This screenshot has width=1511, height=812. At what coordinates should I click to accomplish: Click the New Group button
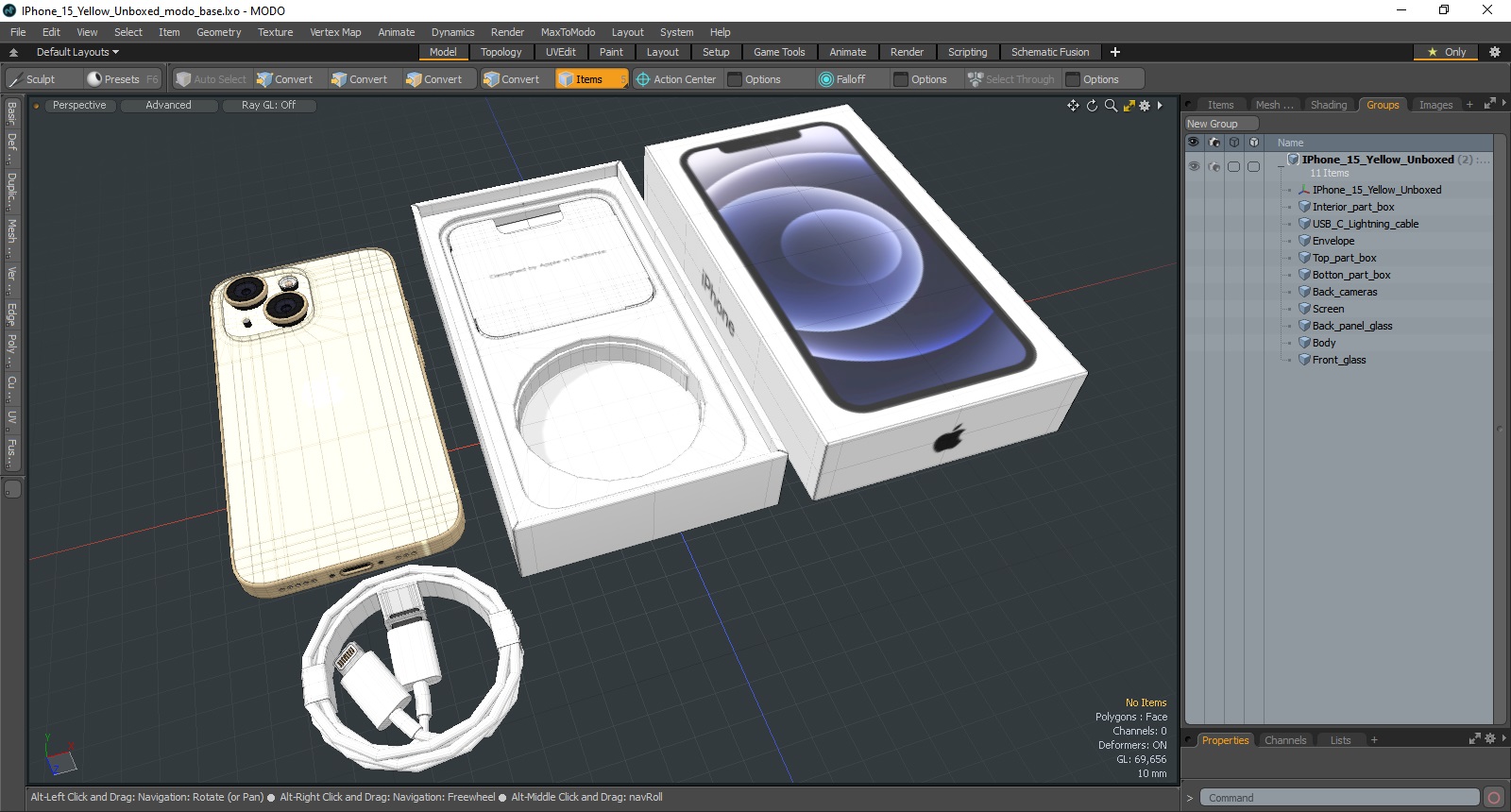click(x=1221, y=124)
